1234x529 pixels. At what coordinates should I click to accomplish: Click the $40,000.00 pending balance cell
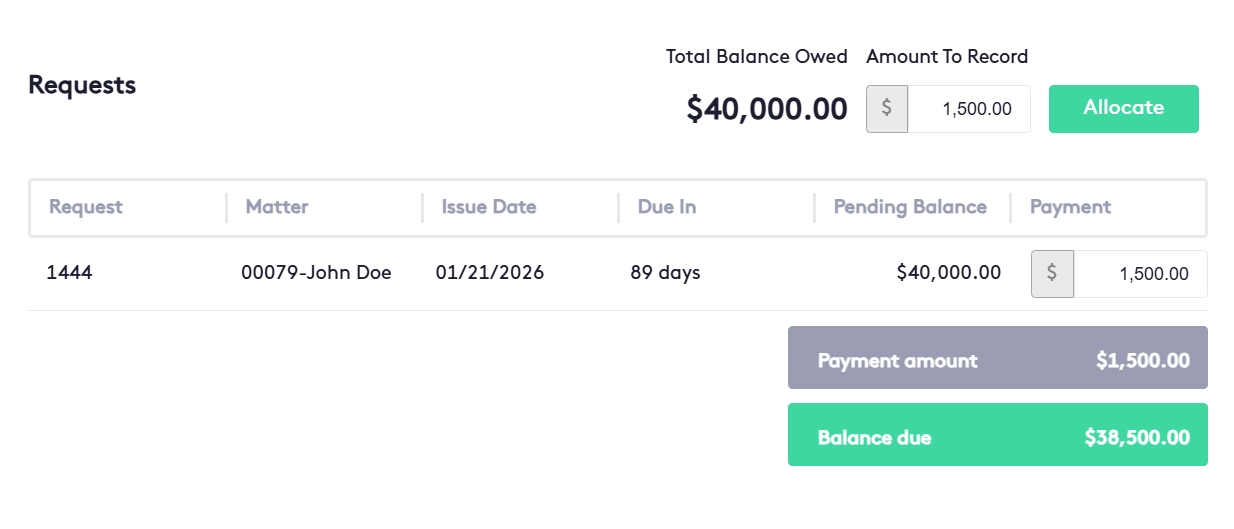click(x=948, y=272)
